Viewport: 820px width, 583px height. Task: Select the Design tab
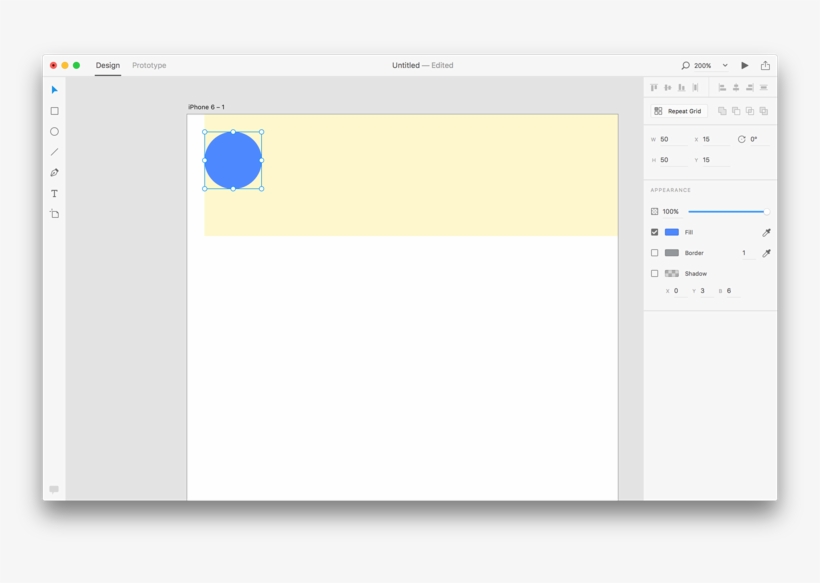pyautogui.click(x=107, y=65)
